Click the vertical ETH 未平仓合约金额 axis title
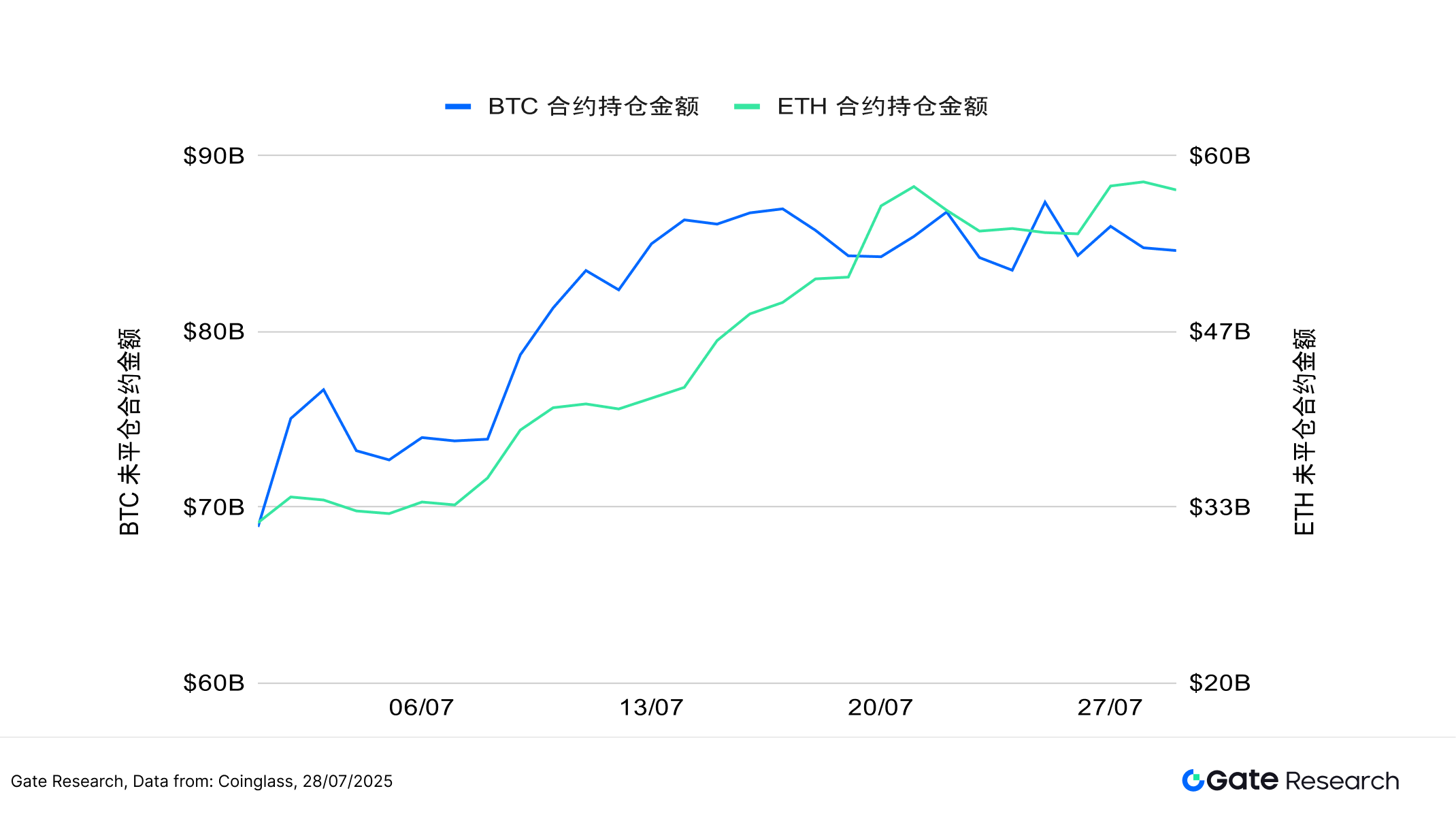 (x=1304, y=432)
